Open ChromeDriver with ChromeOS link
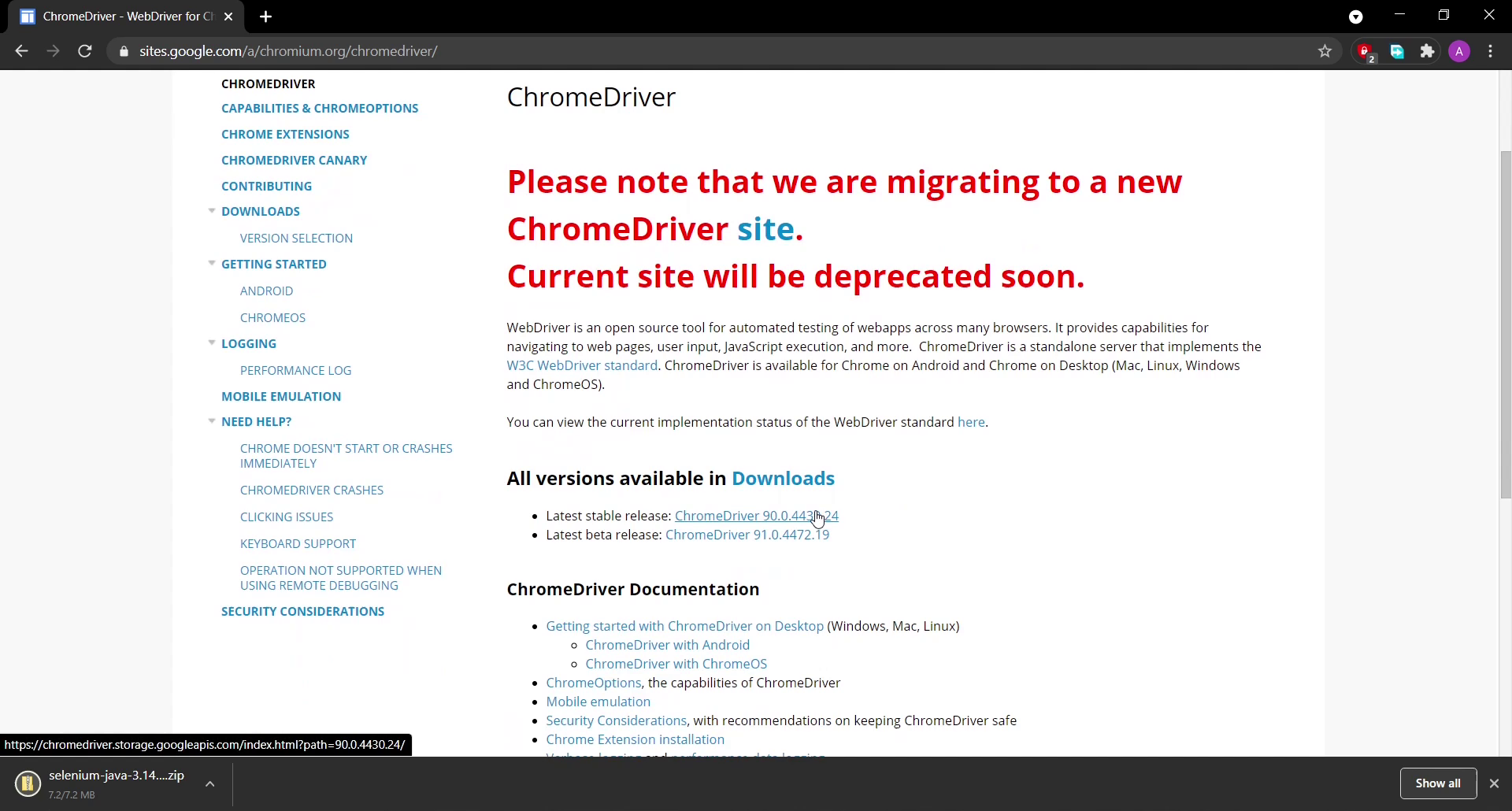 676,664
